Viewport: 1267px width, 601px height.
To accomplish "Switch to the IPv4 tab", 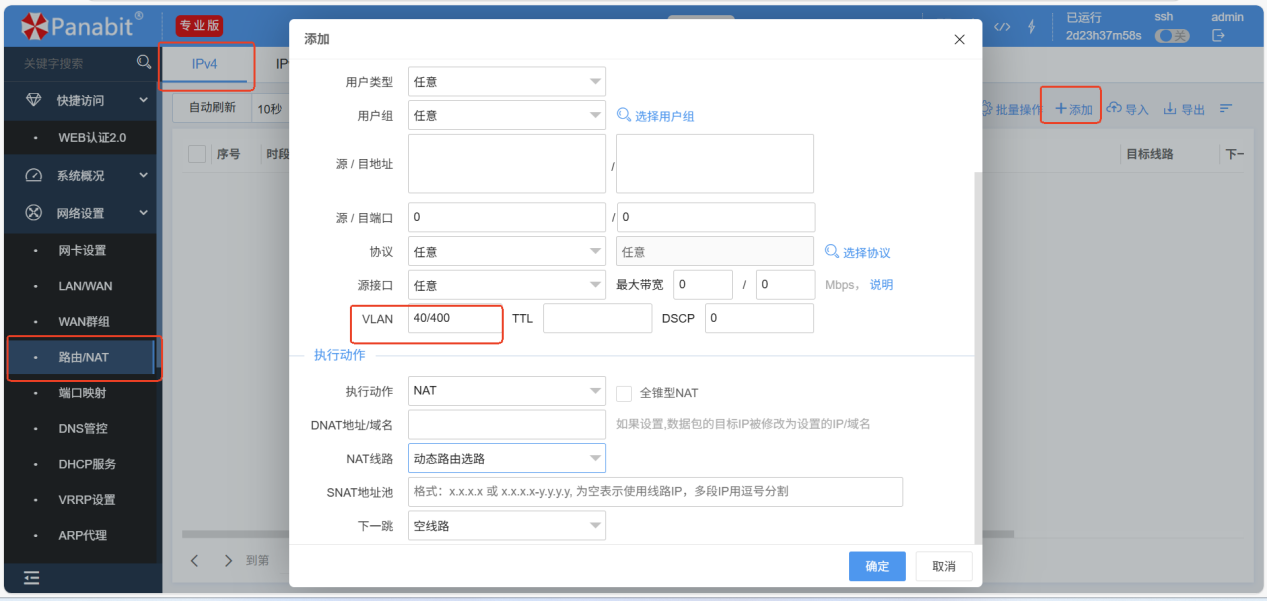I will tap(205, 64).
